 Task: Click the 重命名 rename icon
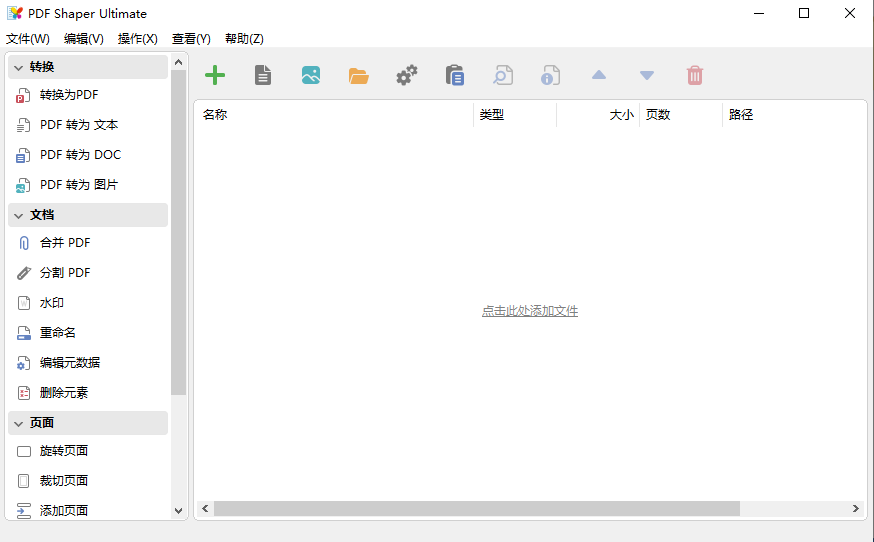tap(23, 333)
